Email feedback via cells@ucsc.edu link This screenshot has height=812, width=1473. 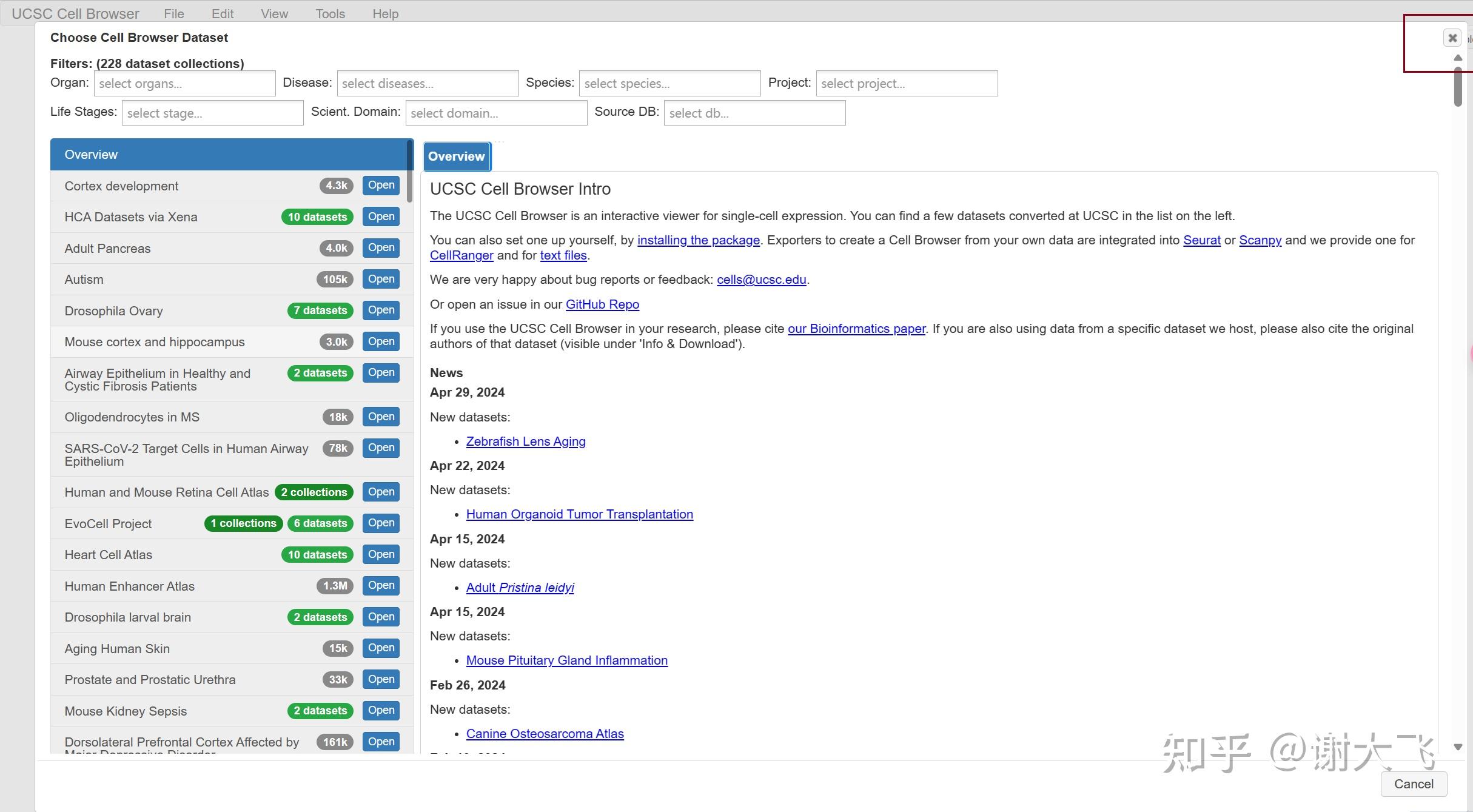tap(761, 280)
